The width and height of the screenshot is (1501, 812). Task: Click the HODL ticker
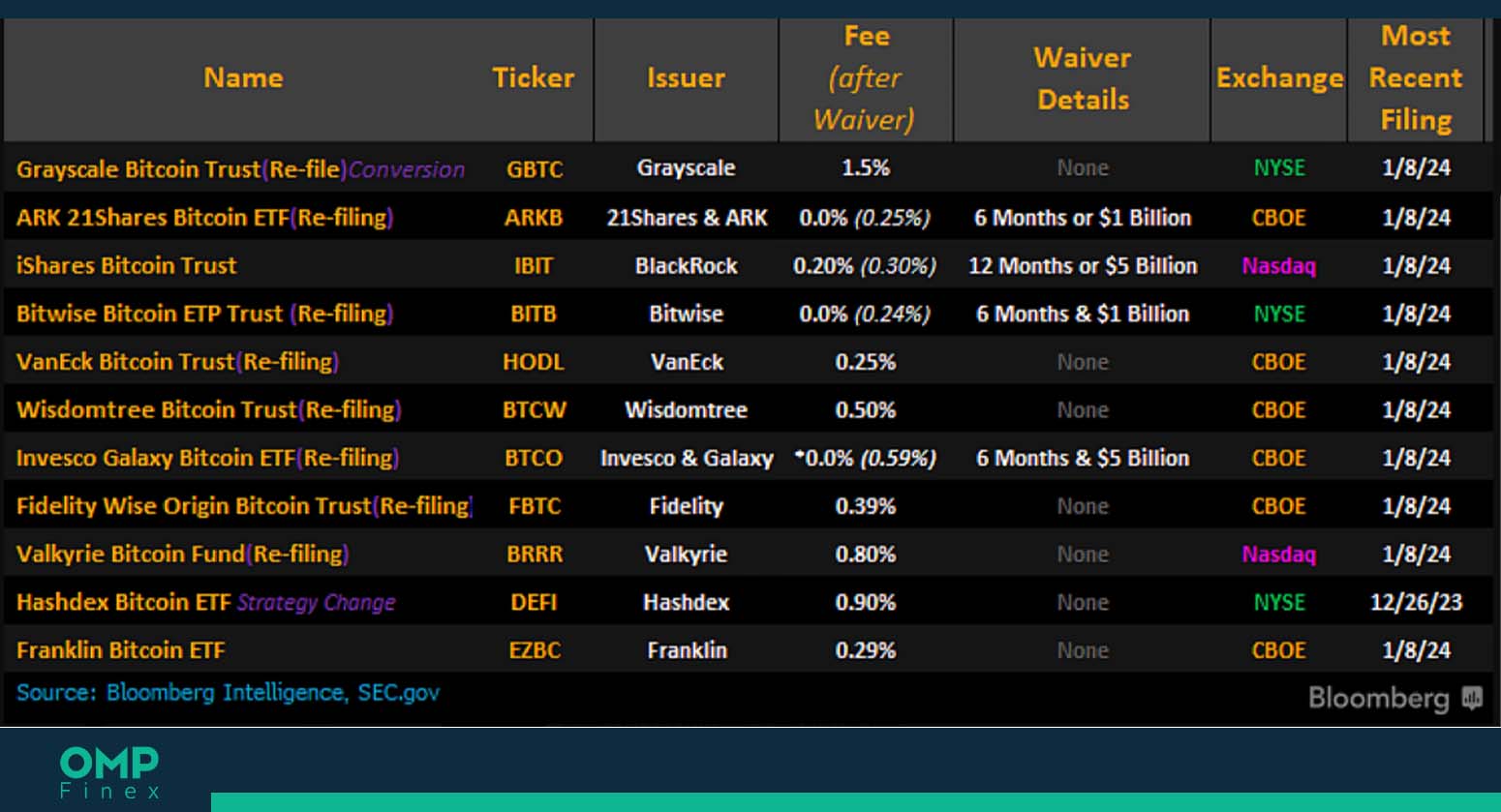[x=534, y=362]
